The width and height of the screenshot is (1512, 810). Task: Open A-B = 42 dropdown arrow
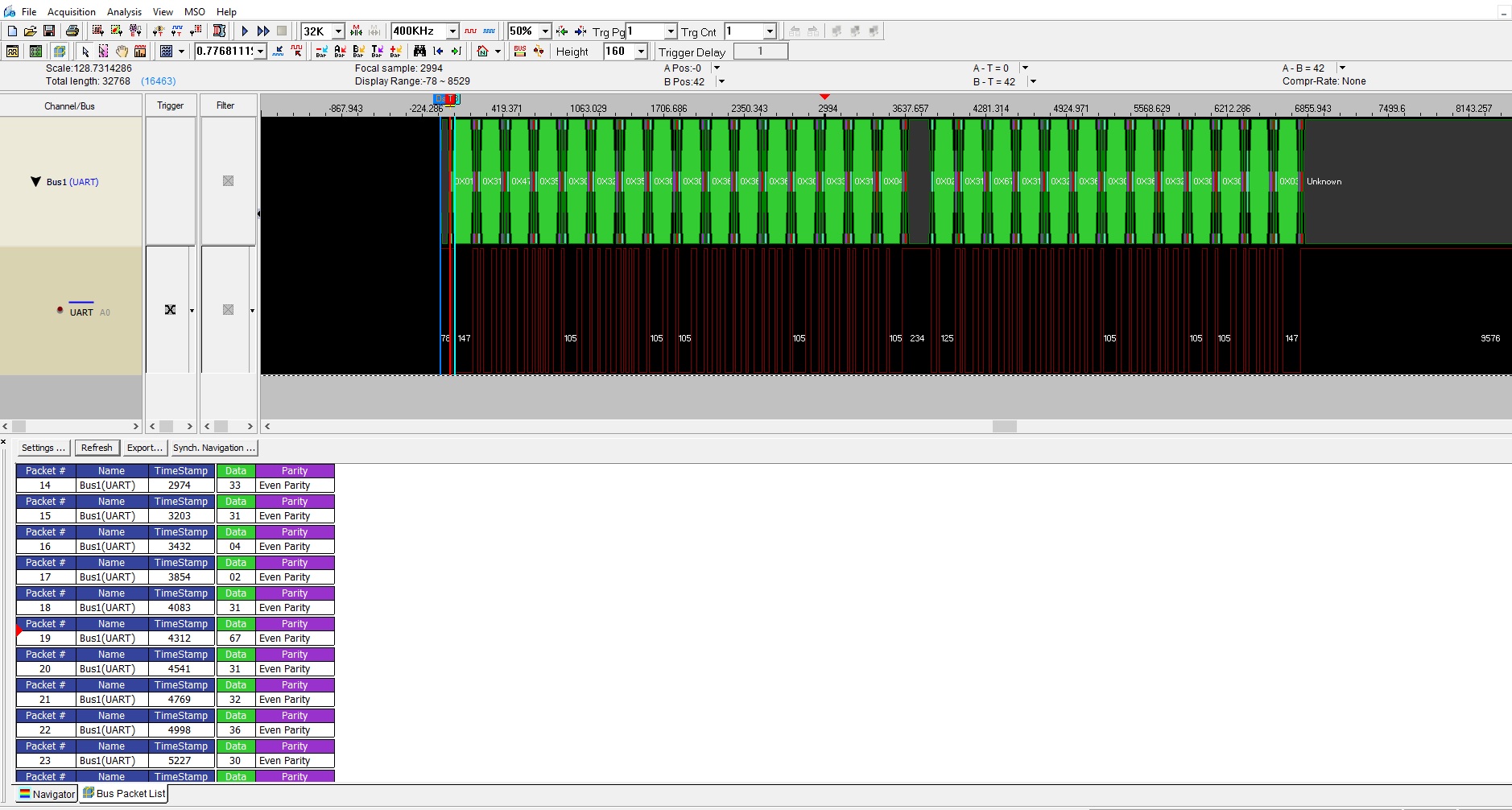pos(1342,68)
